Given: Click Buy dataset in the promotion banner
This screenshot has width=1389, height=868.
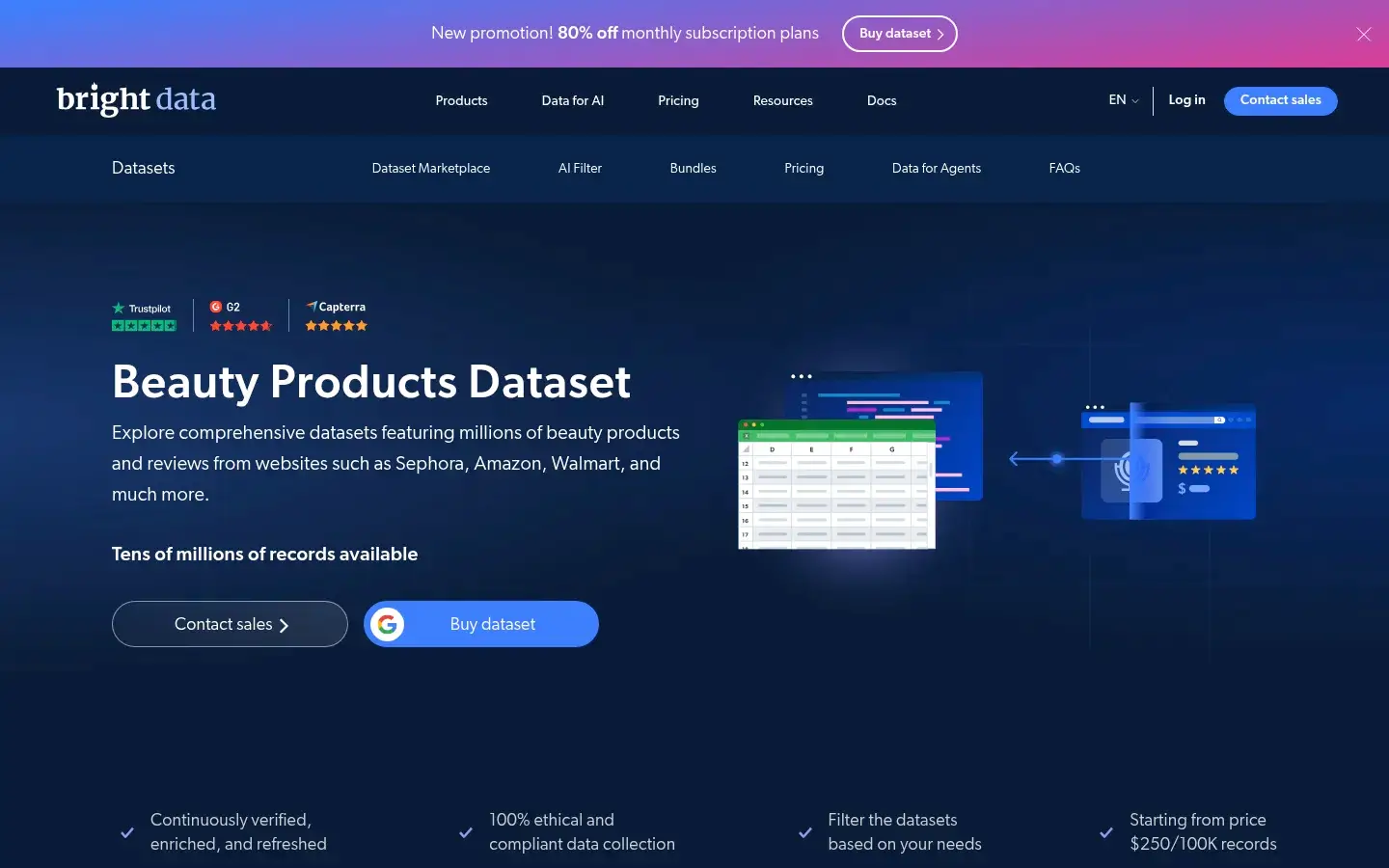Looking at the screenshot, I should [900, 34].
